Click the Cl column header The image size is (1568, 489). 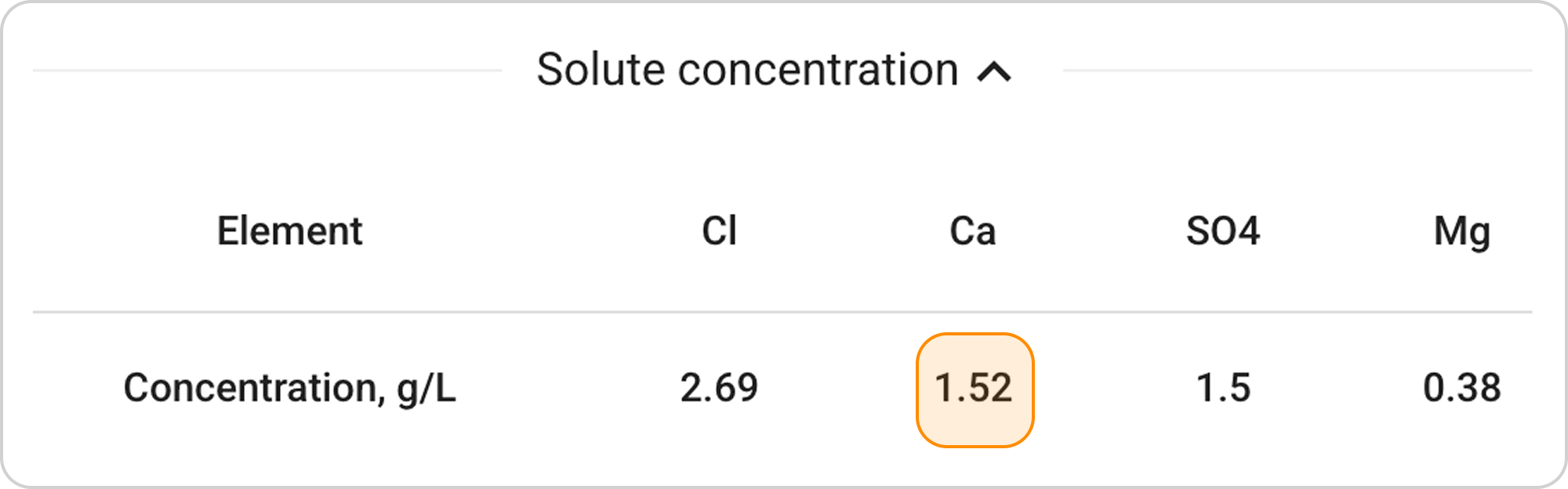(719, 231)
